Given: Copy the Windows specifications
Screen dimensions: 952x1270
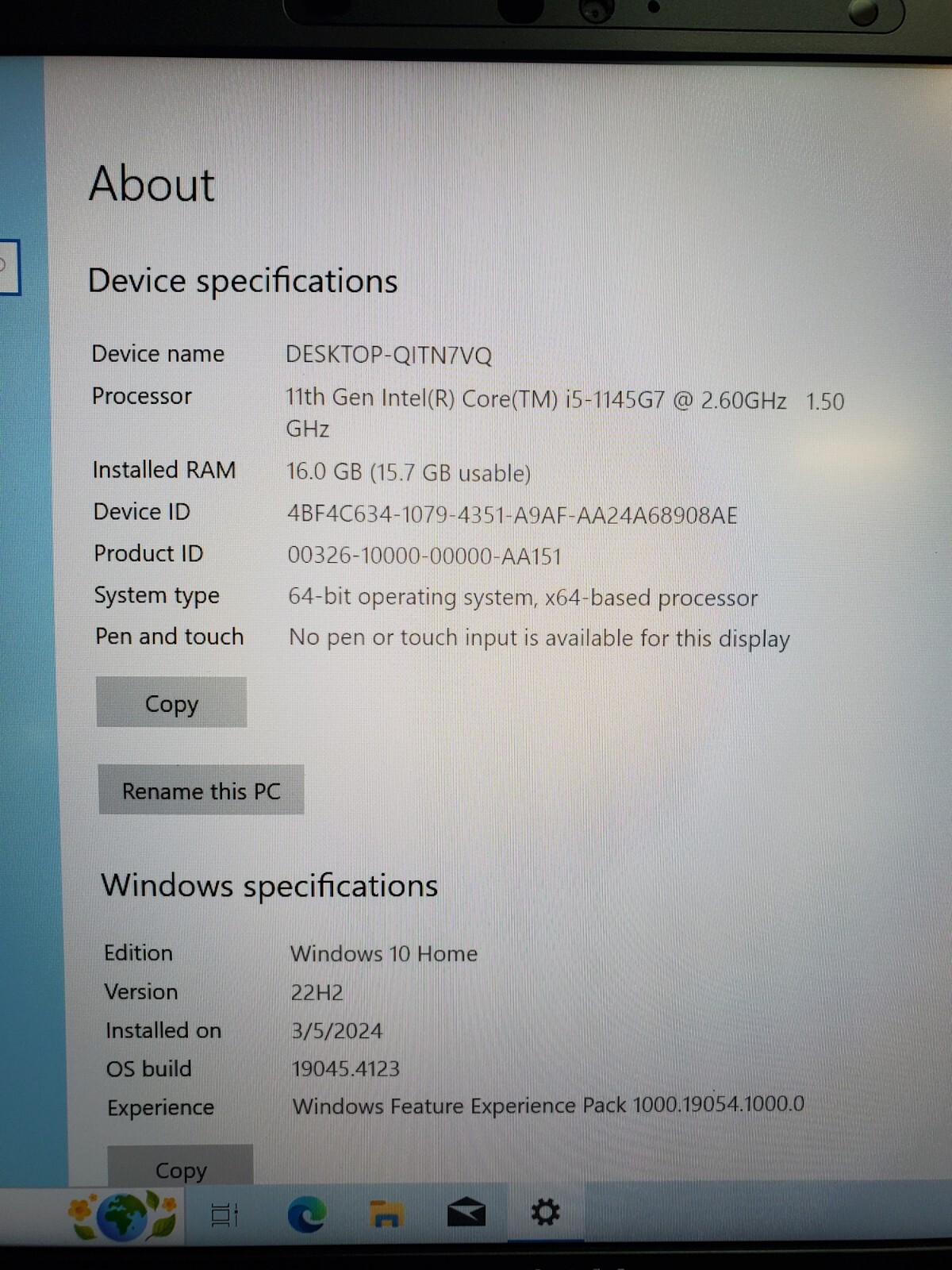Looking at the screenshot, I should [x=181, y=1167].
